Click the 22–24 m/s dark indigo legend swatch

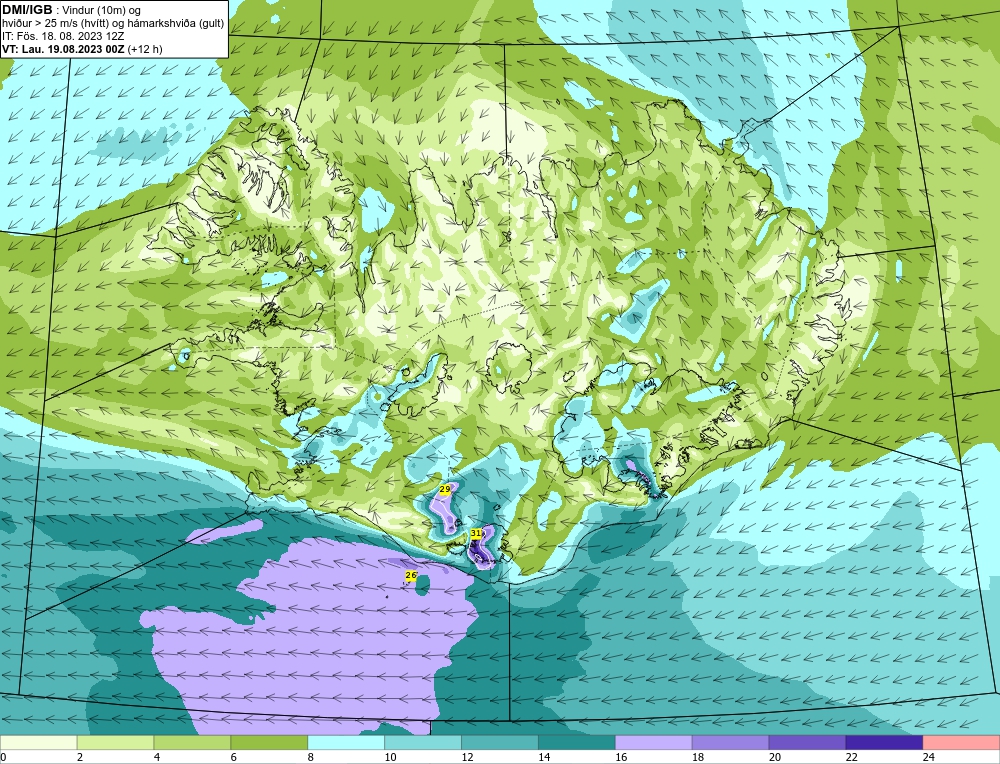click(885, 743)
